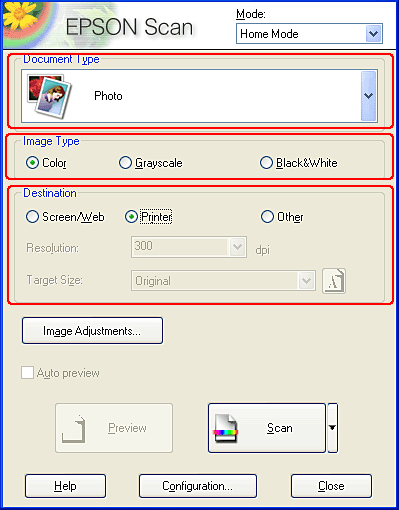Open the Image Adjustments dialog
The image size is (399, 510).
(92, 331)
